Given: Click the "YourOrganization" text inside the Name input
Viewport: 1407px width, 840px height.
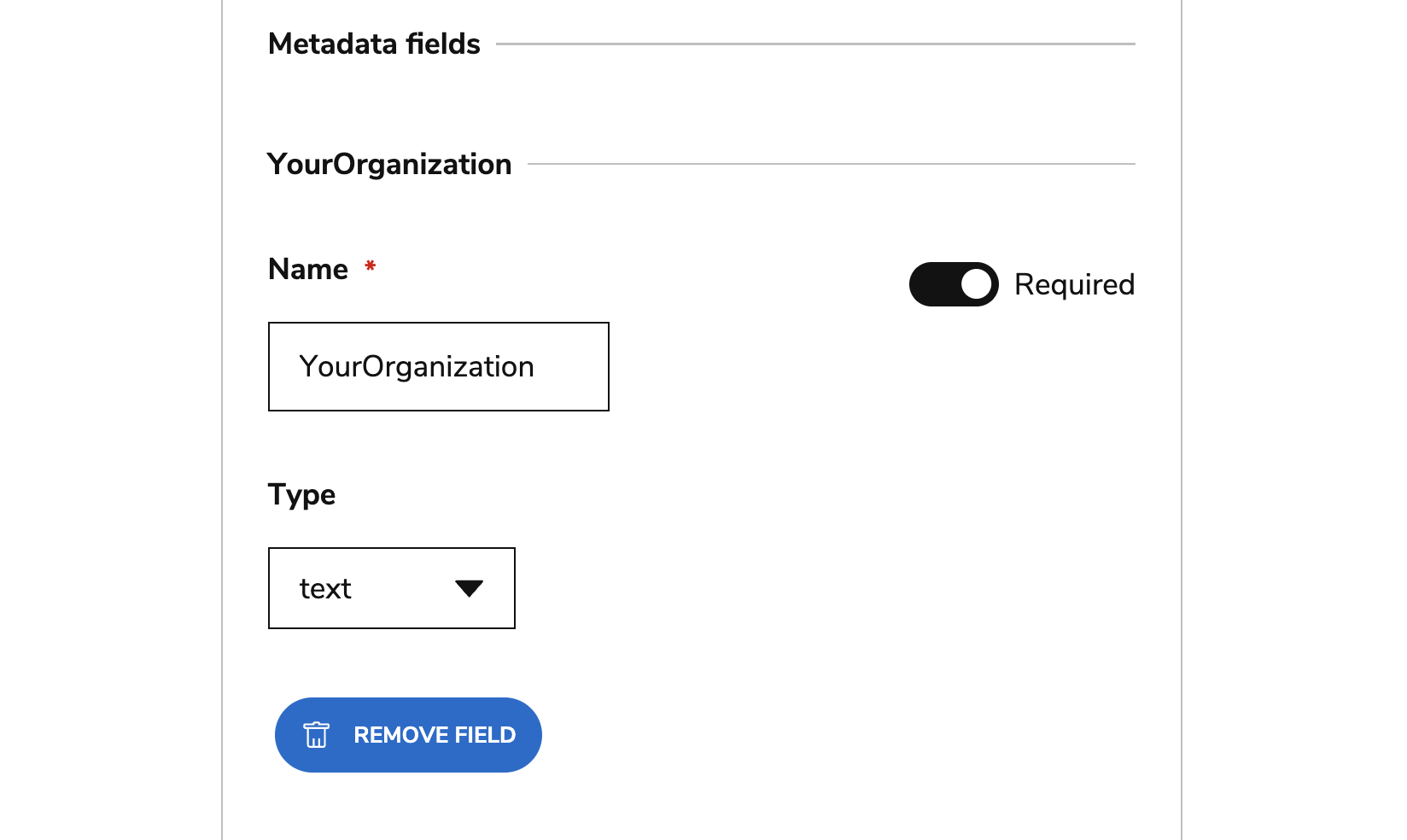Looking at the screenshot, I should 417,367.
